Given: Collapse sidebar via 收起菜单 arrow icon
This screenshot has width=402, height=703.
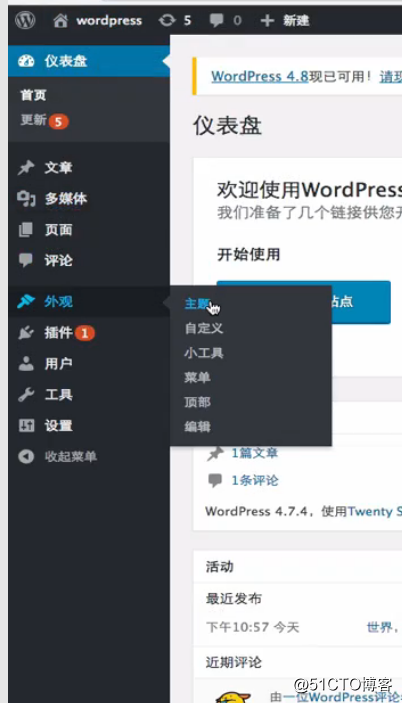Looking at the screenshot, I should coord(26,456).
